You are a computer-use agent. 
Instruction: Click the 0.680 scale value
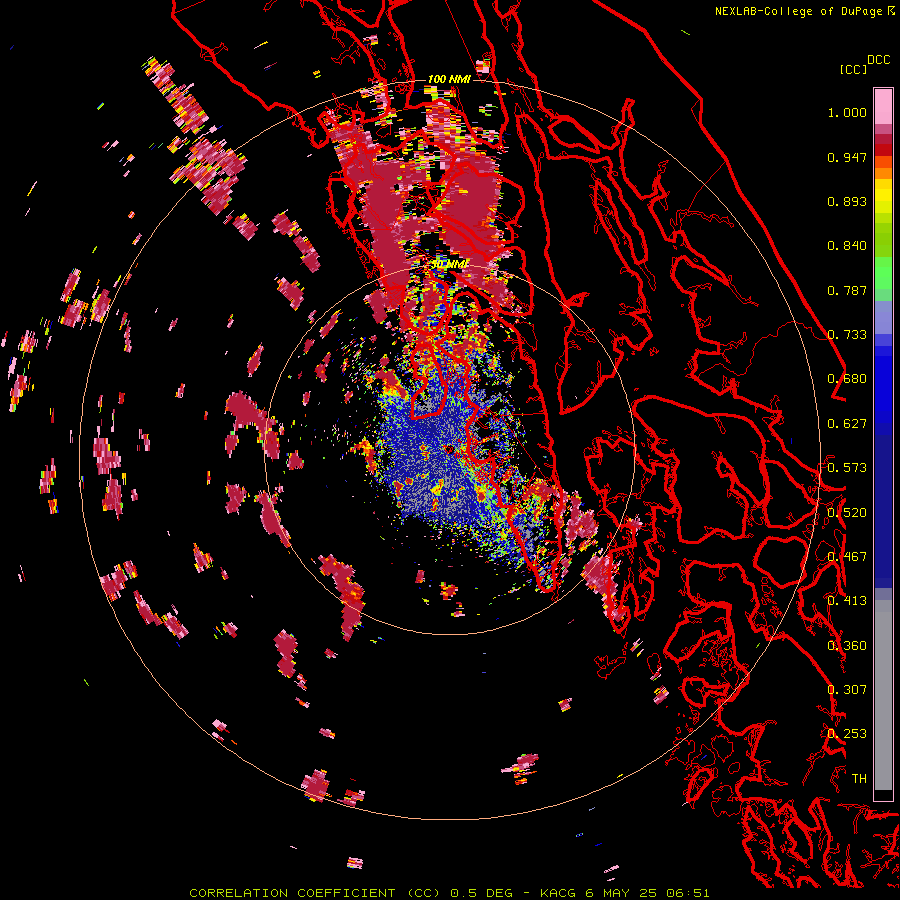pyautogui.click(x=847, y=379)
